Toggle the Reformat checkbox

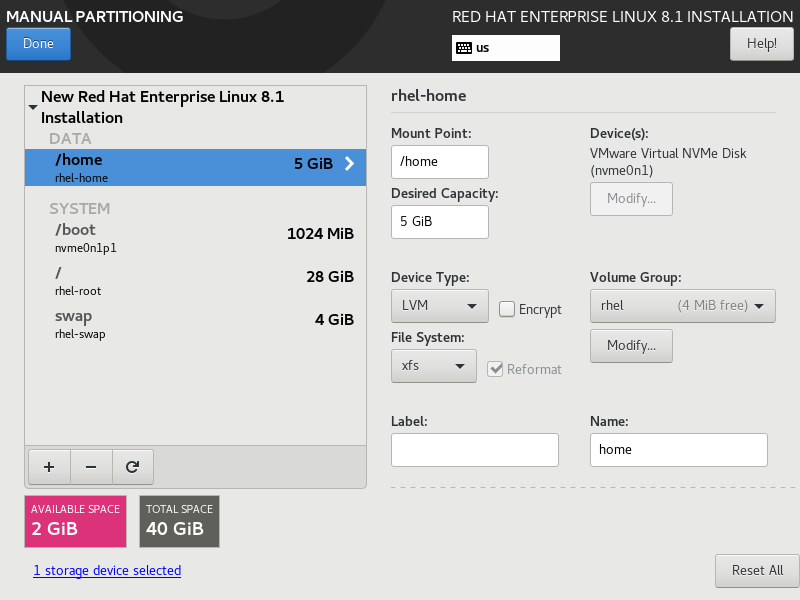(x=495, y=369)
